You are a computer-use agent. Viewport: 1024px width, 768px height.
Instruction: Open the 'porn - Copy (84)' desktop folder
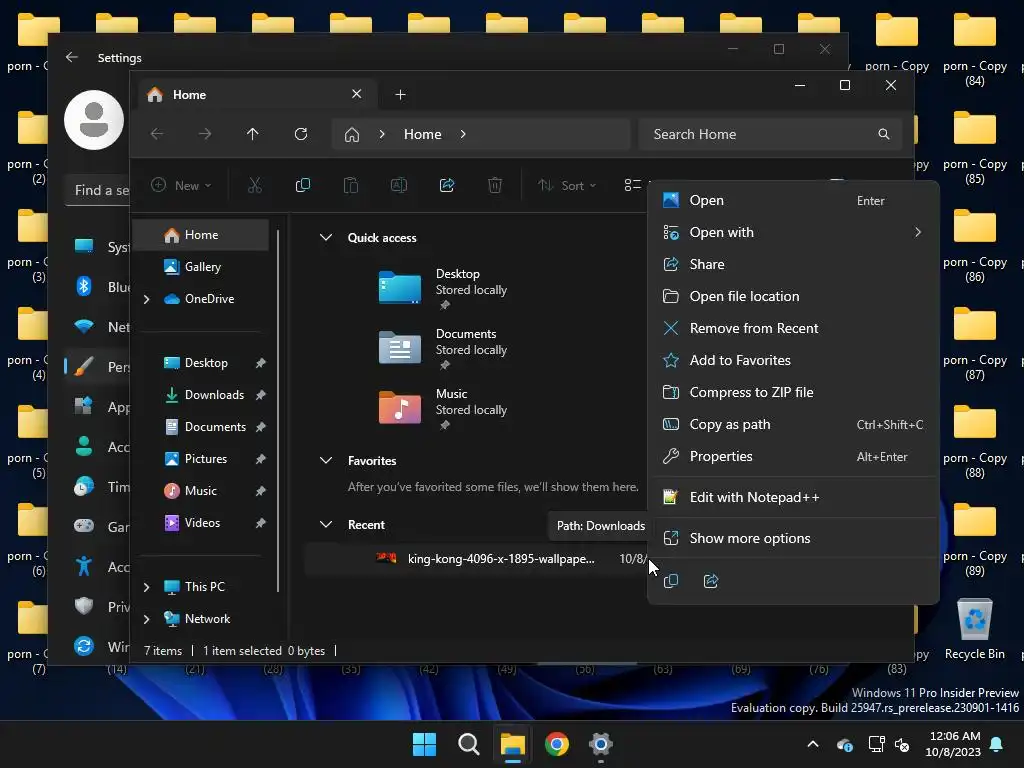click(974, 50)
